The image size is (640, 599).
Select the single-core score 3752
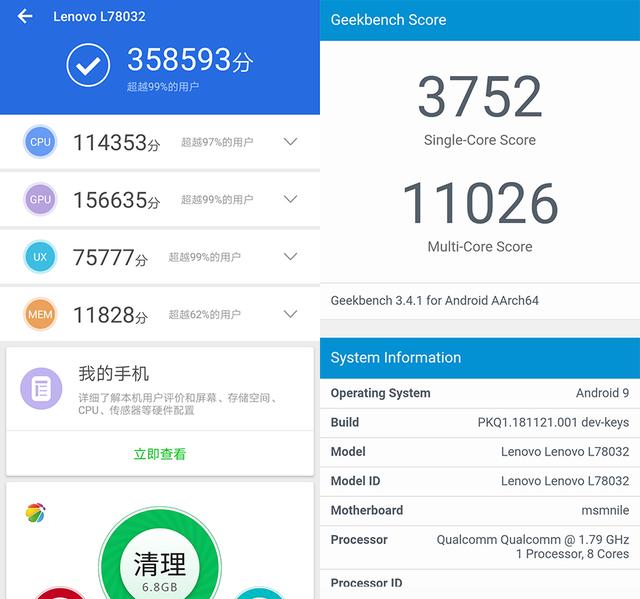point(480,96)
